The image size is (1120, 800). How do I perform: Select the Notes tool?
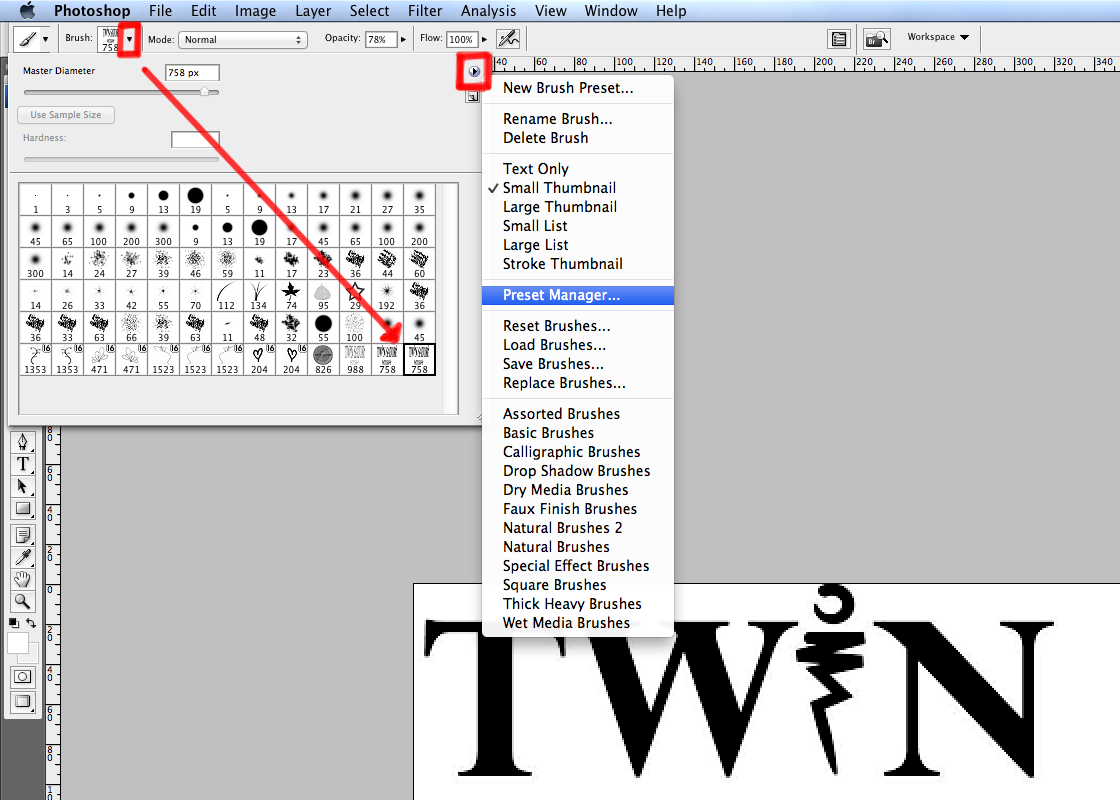23,535
